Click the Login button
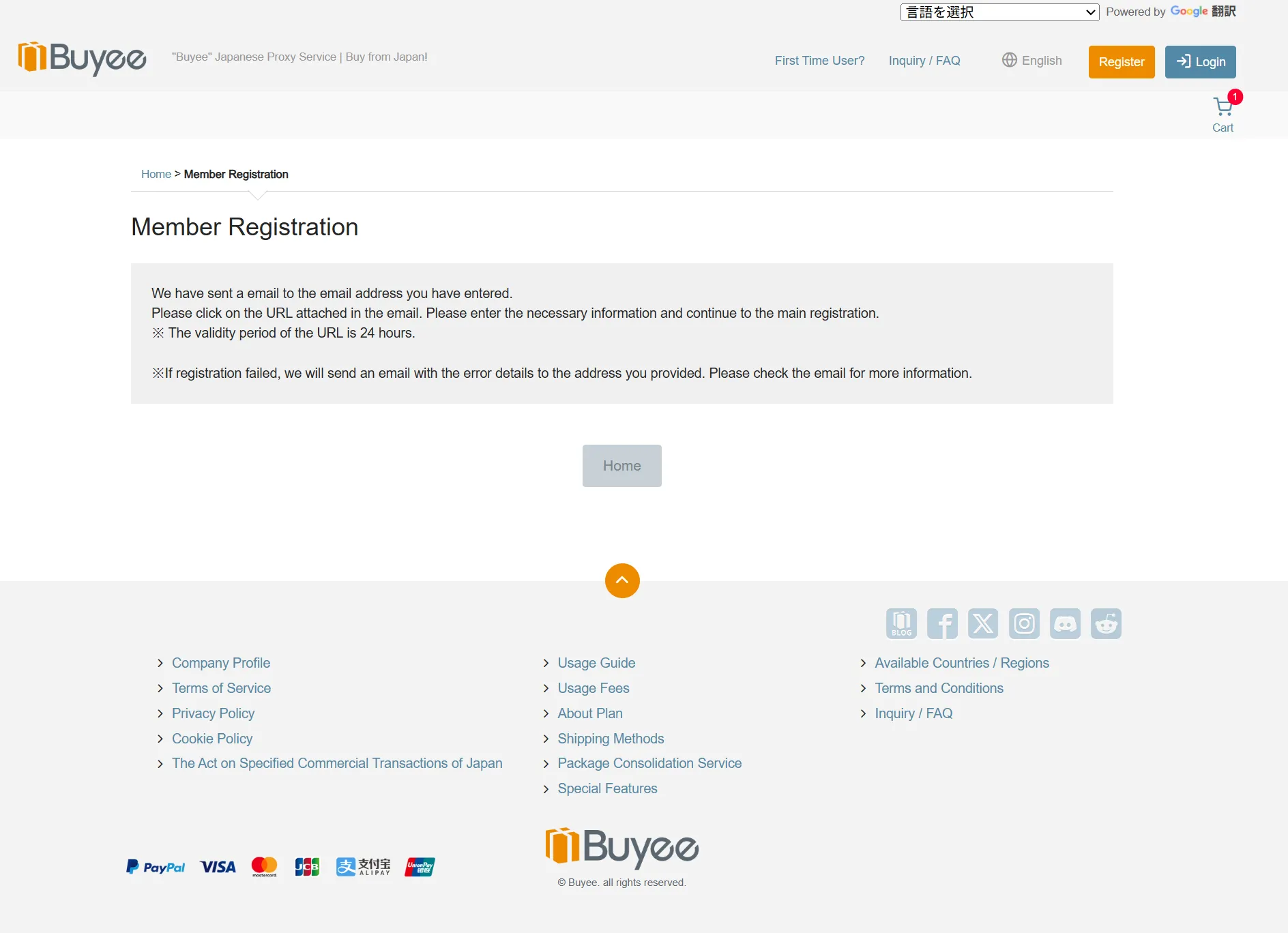 tap(1200, 62)
